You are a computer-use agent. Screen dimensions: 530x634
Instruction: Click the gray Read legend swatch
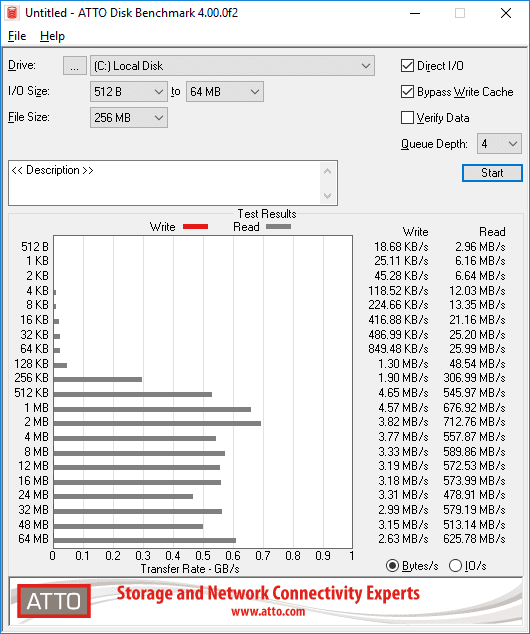pyautogui.click(x=278, y=226)
